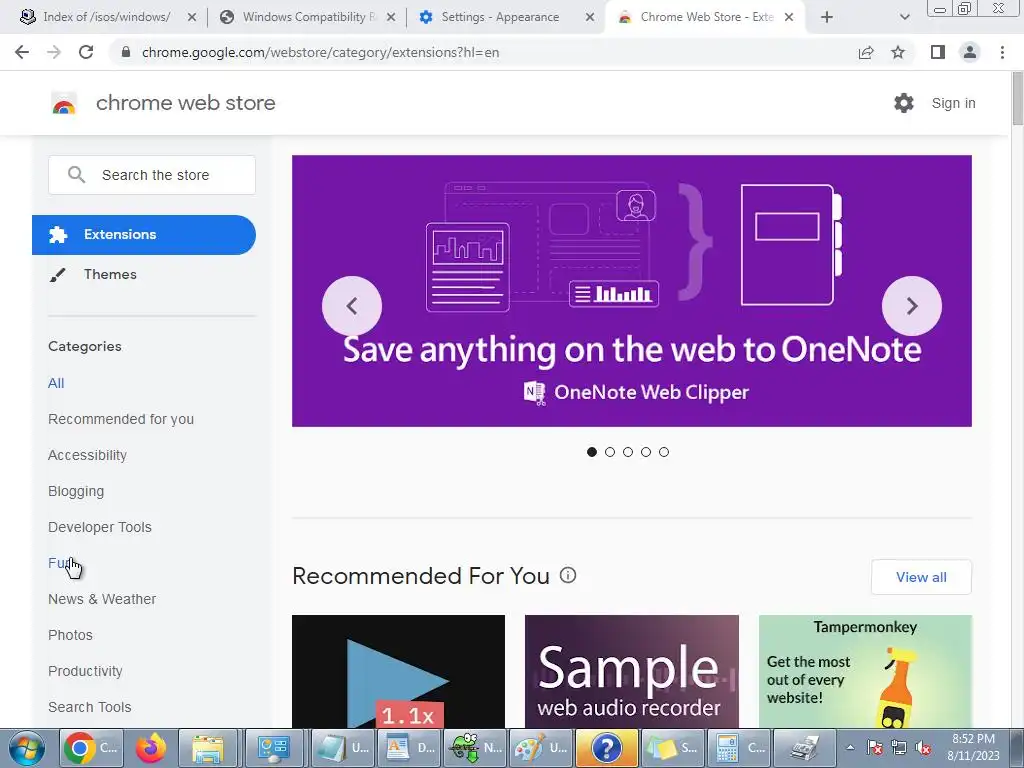The height and width of the screenshot is (768, 1024).
Task: Open the Paint taskbar item
Action: click(541, 748)
